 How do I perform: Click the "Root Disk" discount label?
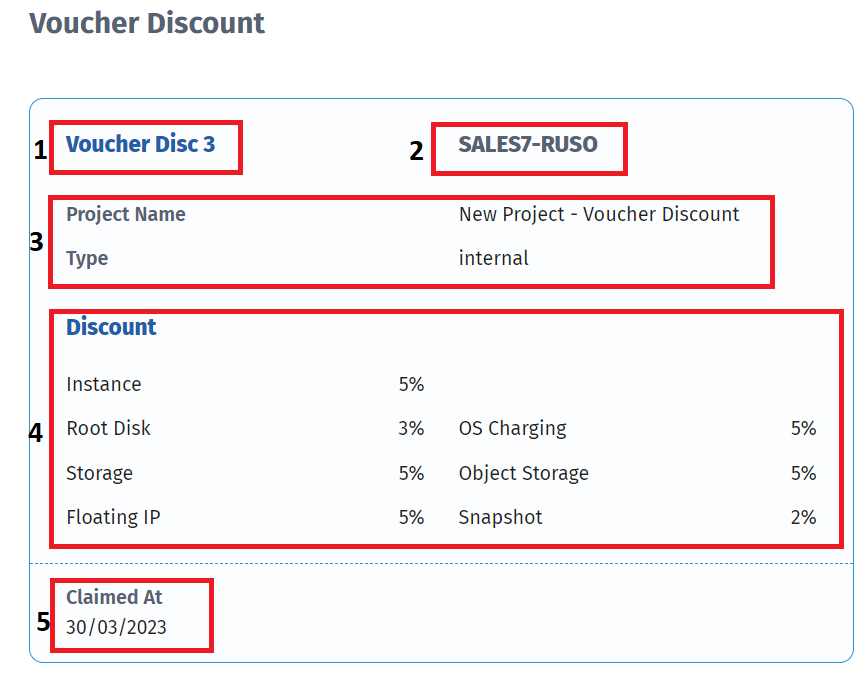click(x=108, y=428)
